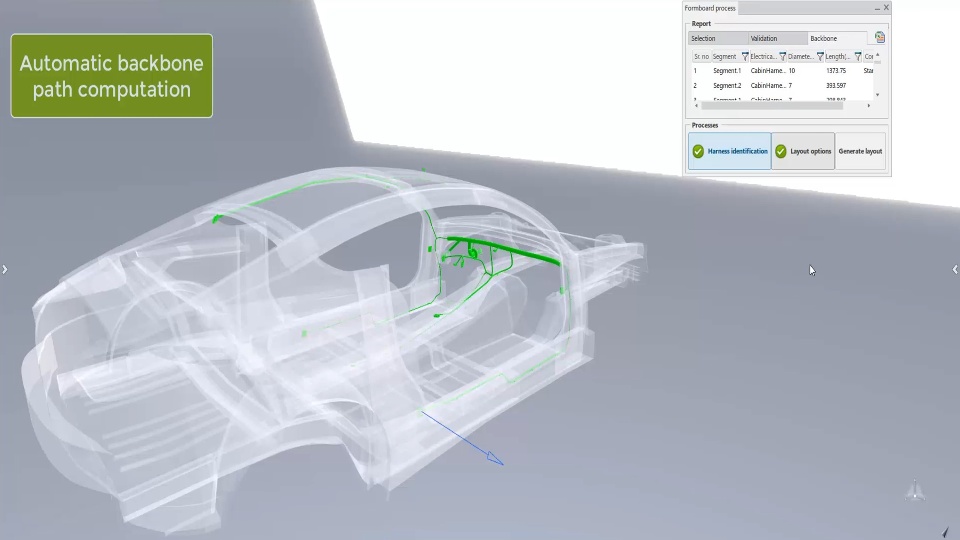Switch to the Validation tab
960x540 pixels.
(777, 39)
